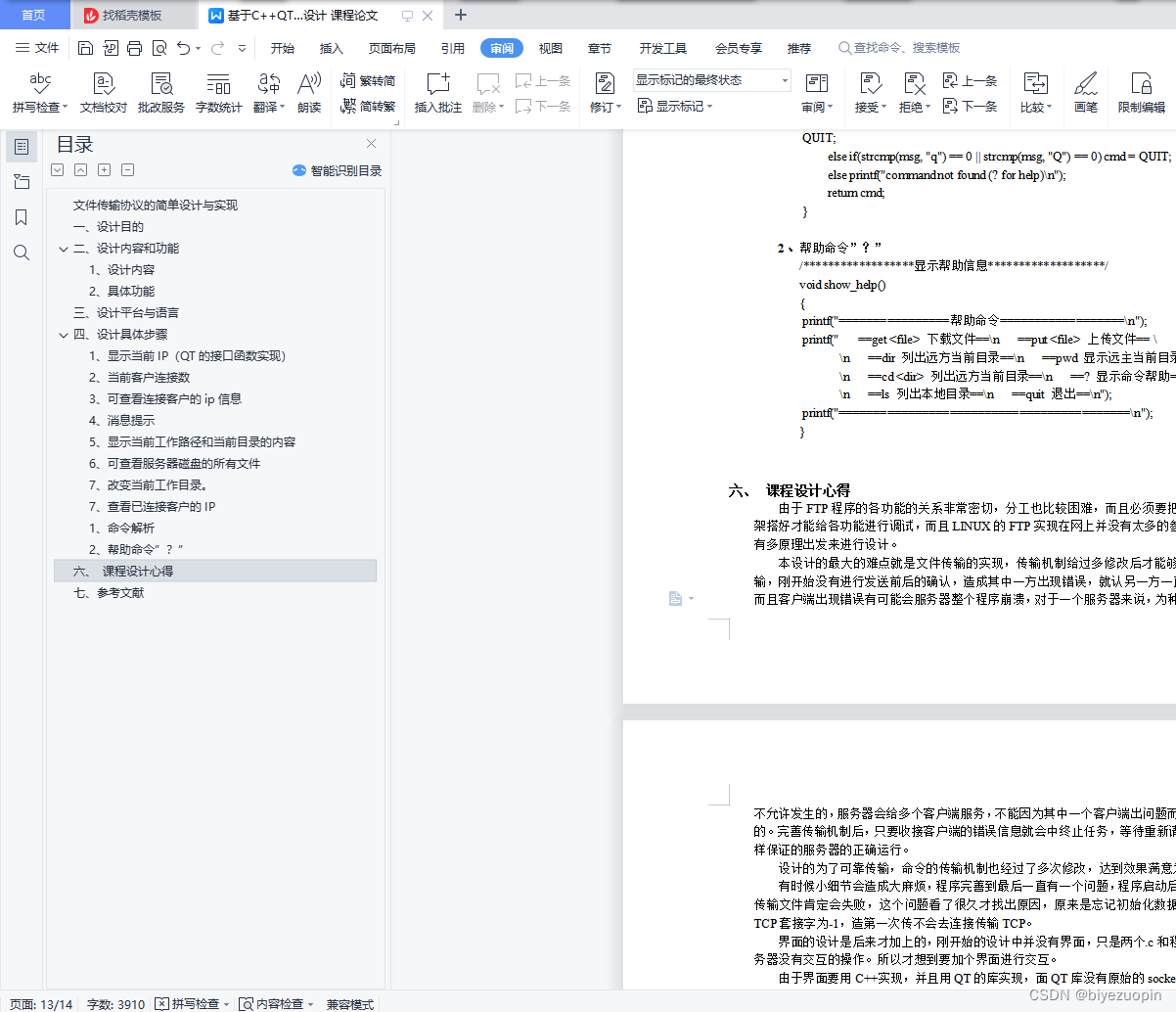The image size is (1176, 1012).
Task: Toggle the 繁转简 traditional-to-simplified conversion
Action: [x=369, y=79]
